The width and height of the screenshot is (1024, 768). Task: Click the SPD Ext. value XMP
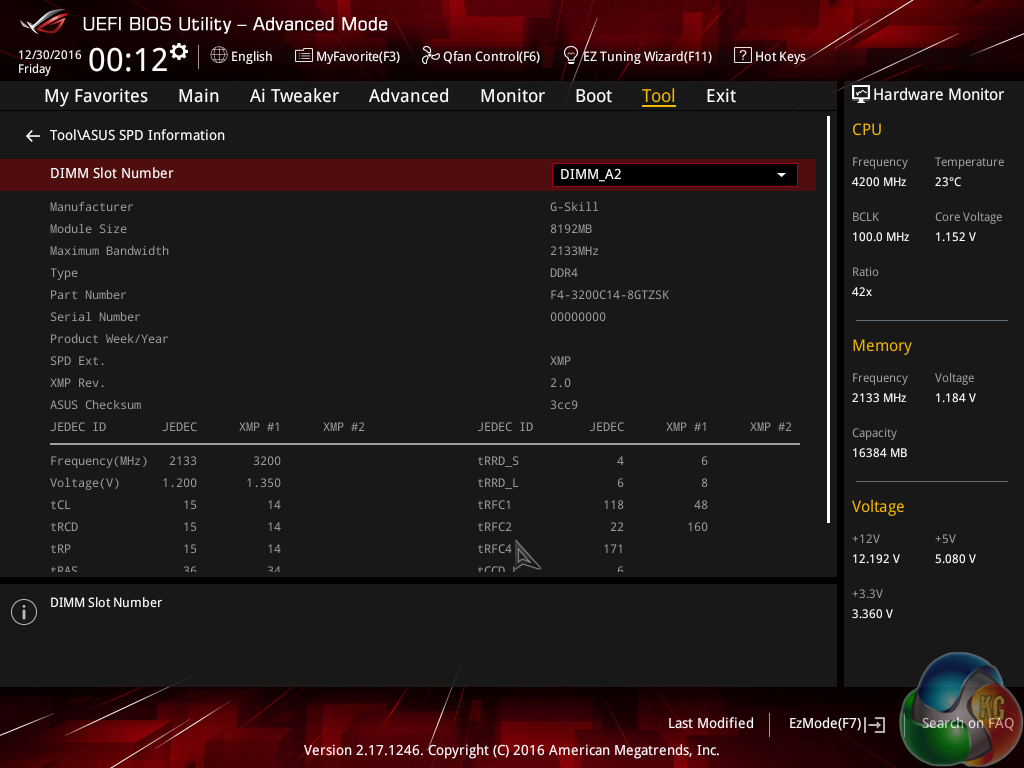click(x=560, y=361)
